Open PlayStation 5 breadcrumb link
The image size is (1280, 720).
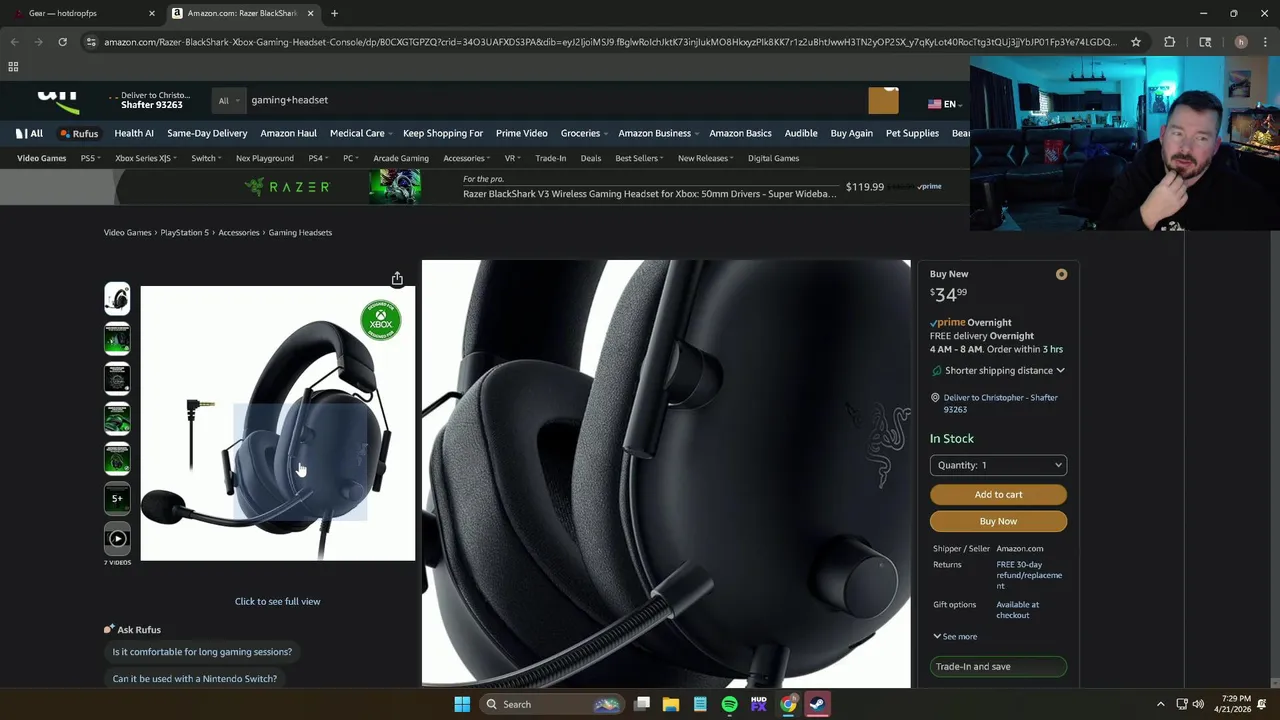point(185,232)
